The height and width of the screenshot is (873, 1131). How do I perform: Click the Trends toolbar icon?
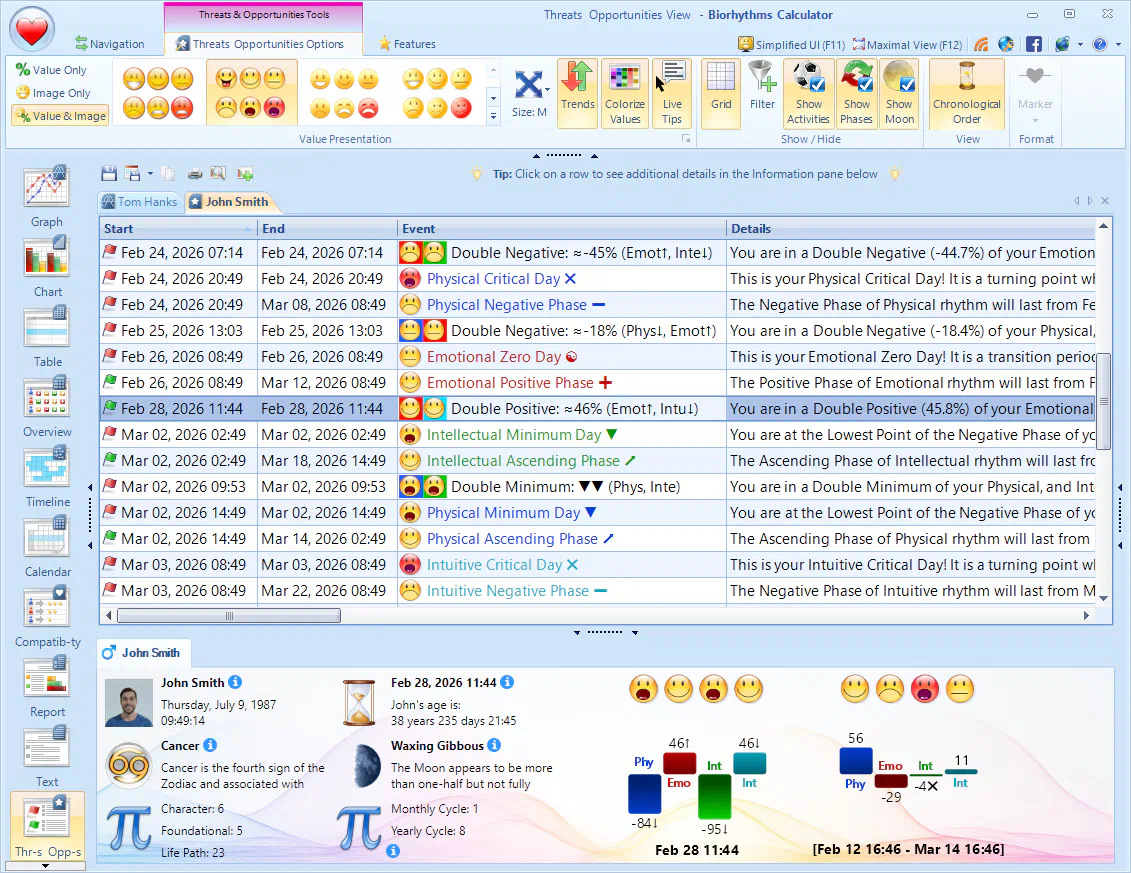(x=577, y=93)
